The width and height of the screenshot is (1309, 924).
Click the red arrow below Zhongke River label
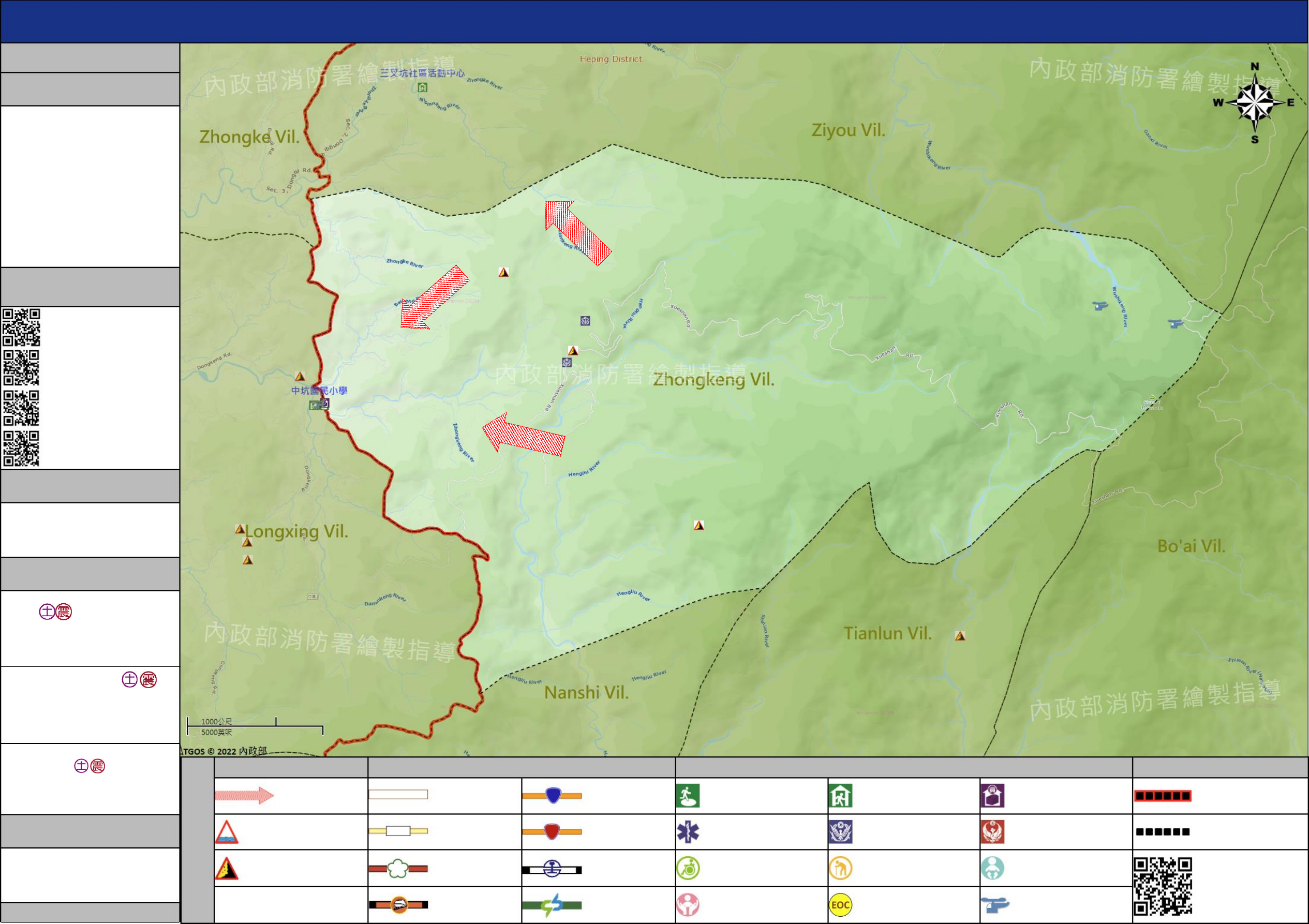[x=435, y=297]
